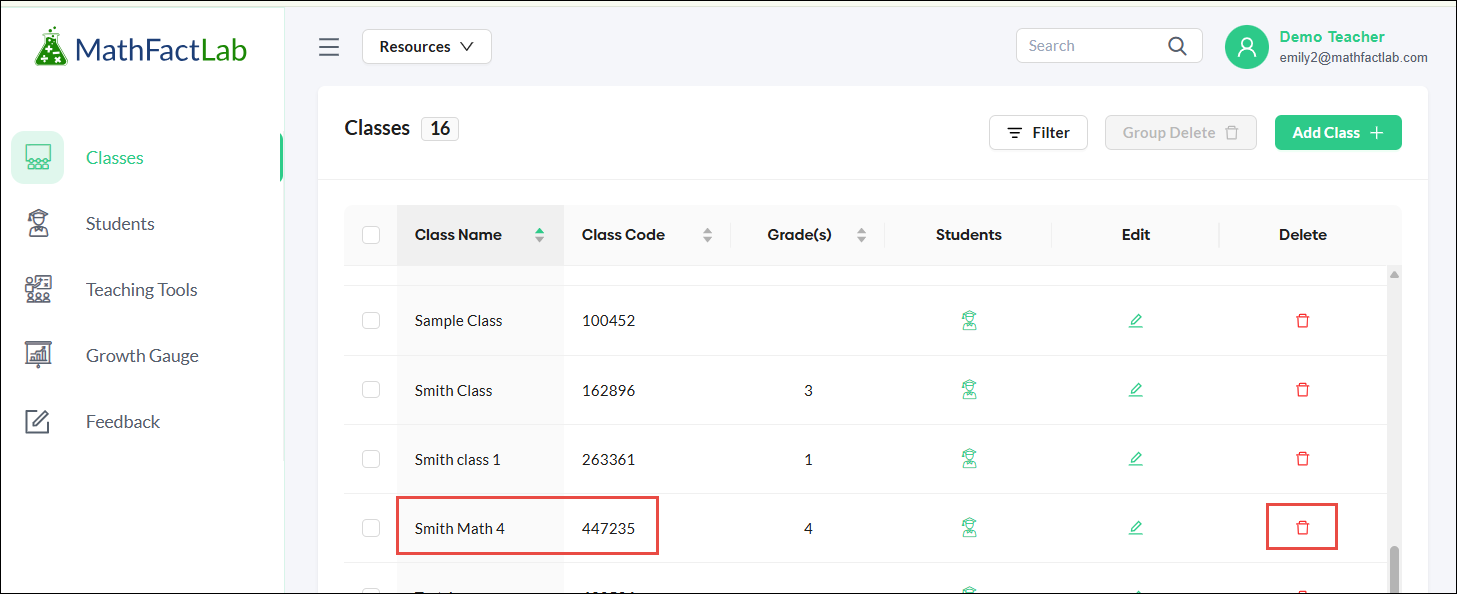The height and width of the screenshot is (594, 1457).
Task: View students of Smith Math 4
Action: (x=968, y=527)
